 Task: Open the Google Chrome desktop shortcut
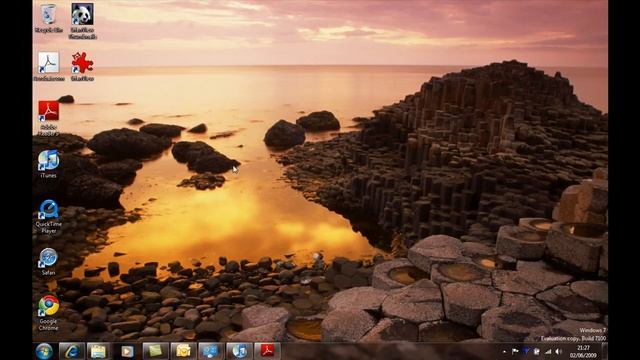coord(49,313)
